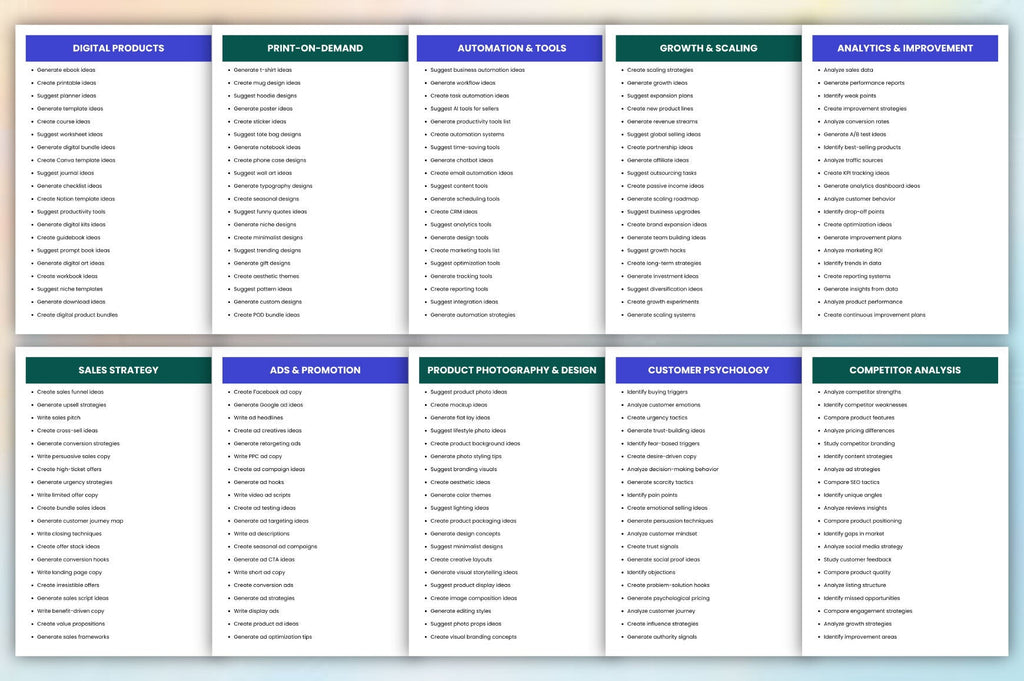
Task: Select 'Create digital product bundles' item
Action: point(77,315)
